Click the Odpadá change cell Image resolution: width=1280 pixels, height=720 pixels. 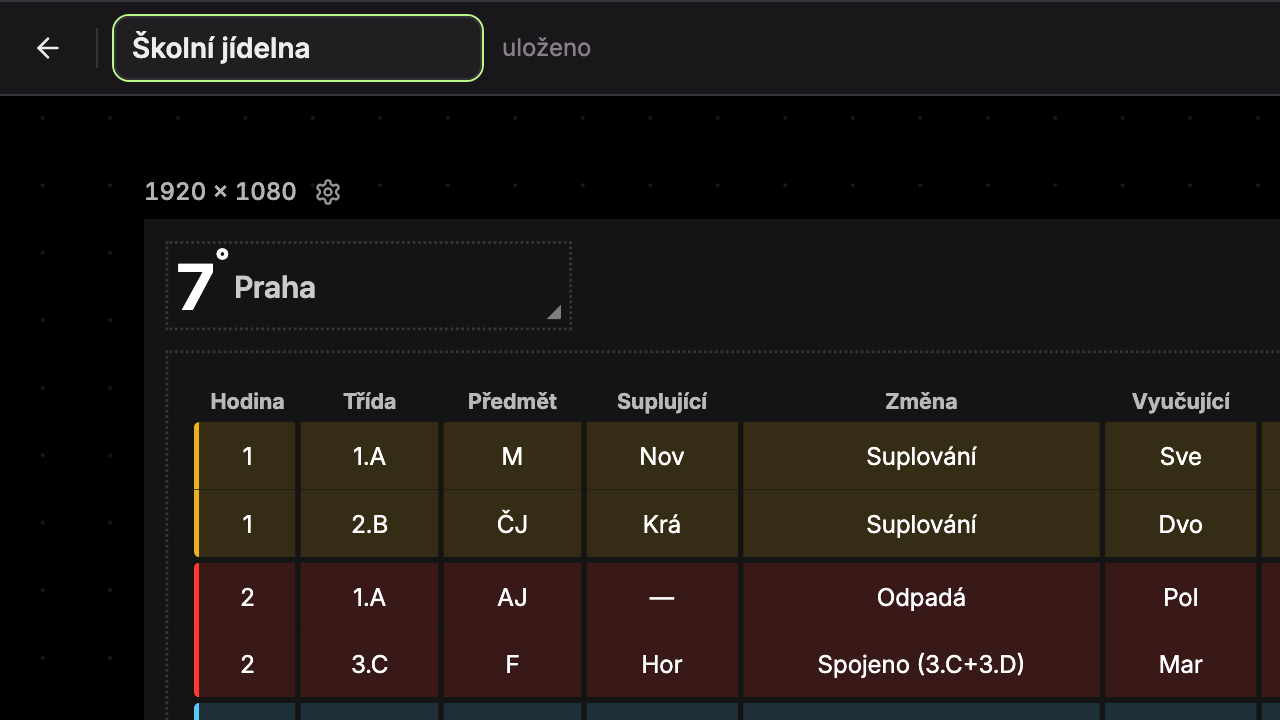pyautogui.click(x=921, y=597)
